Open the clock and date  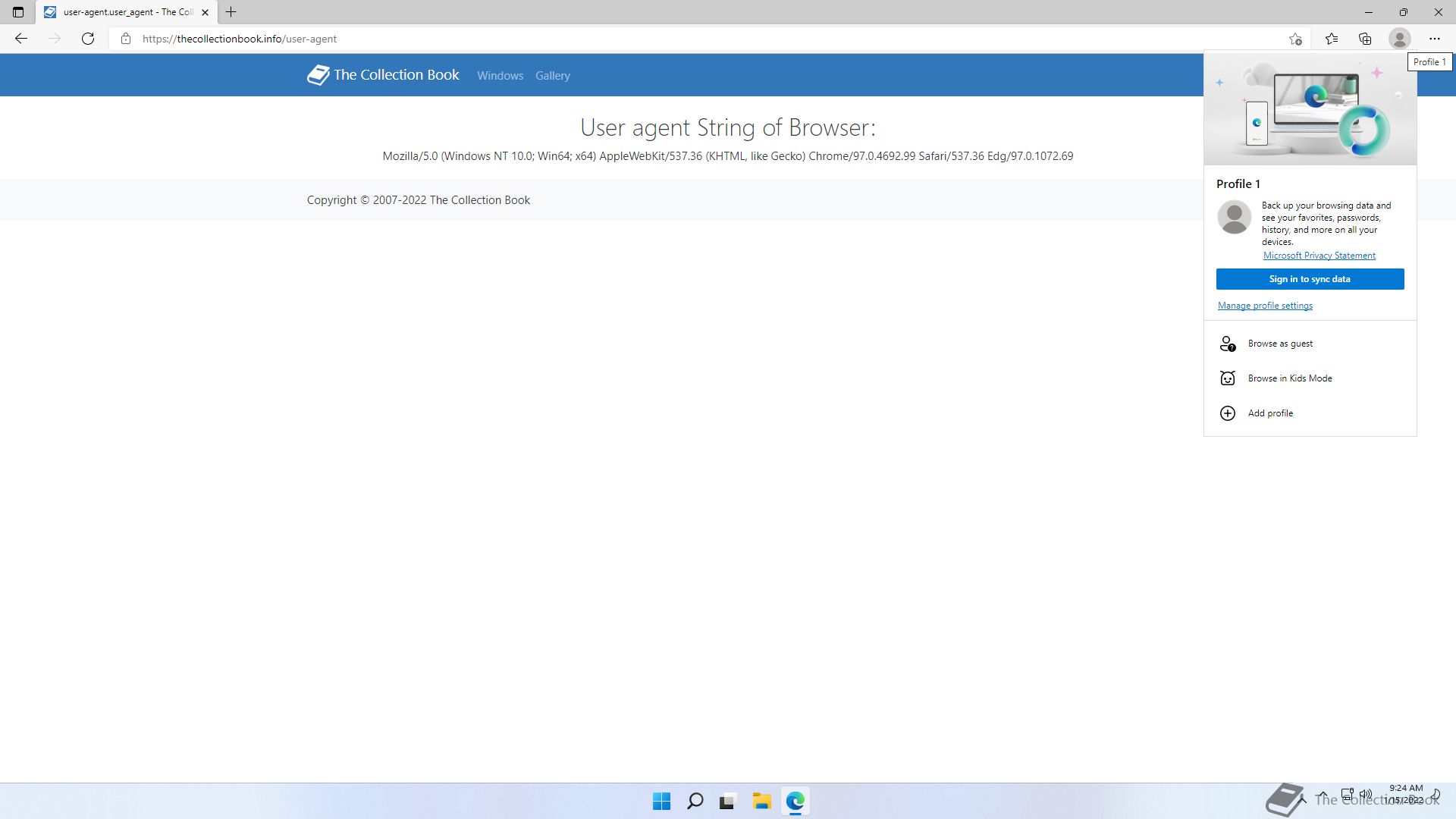pos(1405,794)
